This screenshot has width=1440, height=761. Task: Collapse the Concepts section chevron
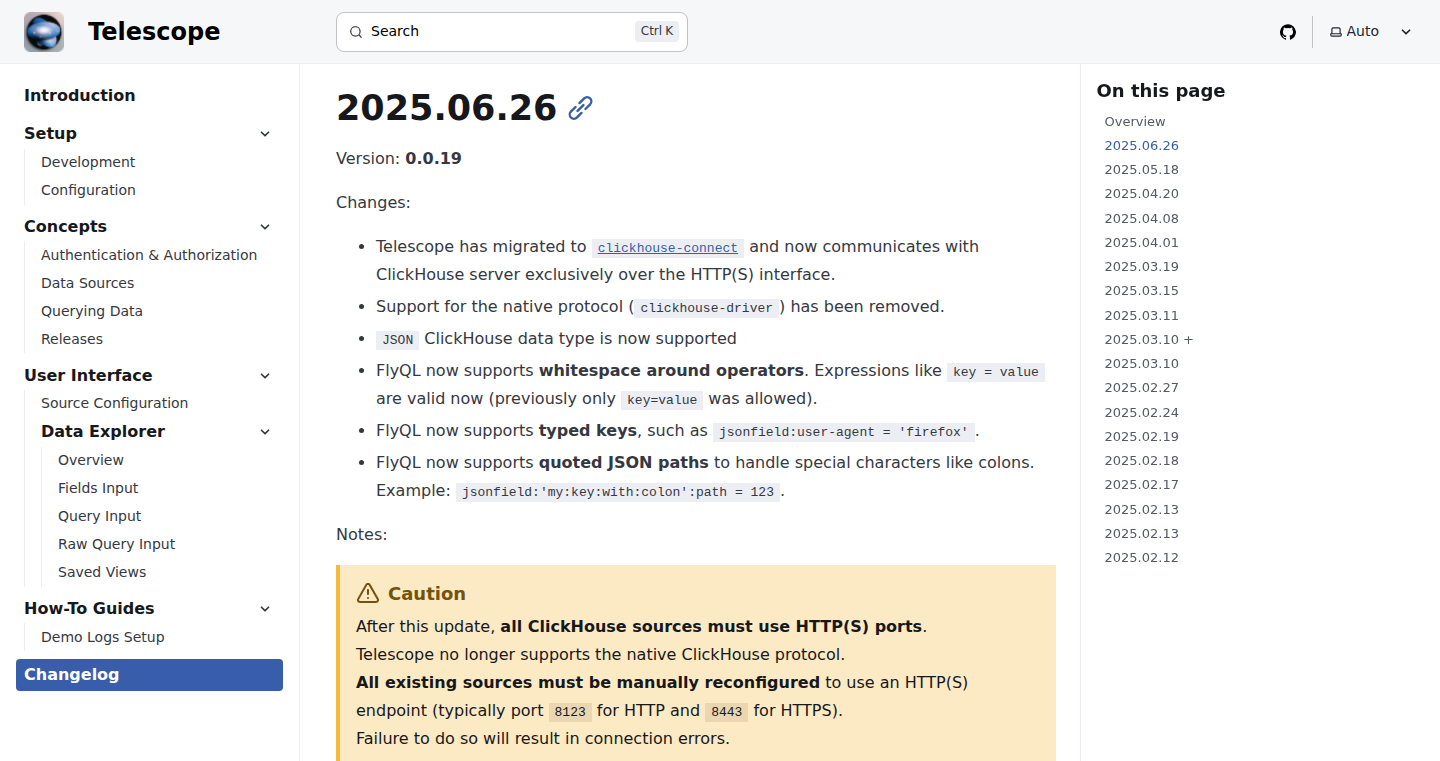265,227
